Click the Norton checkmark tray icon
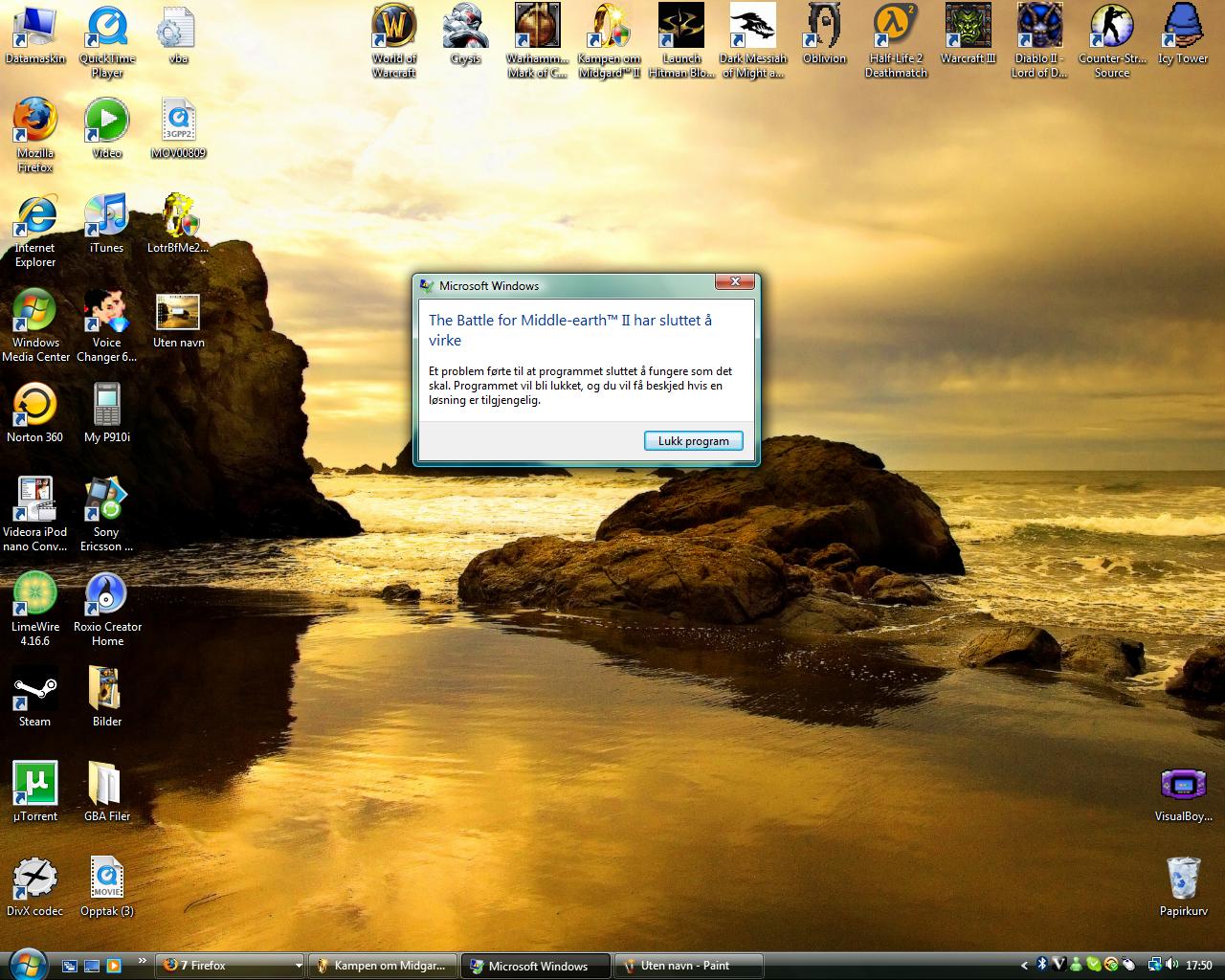Screen dimensions: 1225x980 1111,966
